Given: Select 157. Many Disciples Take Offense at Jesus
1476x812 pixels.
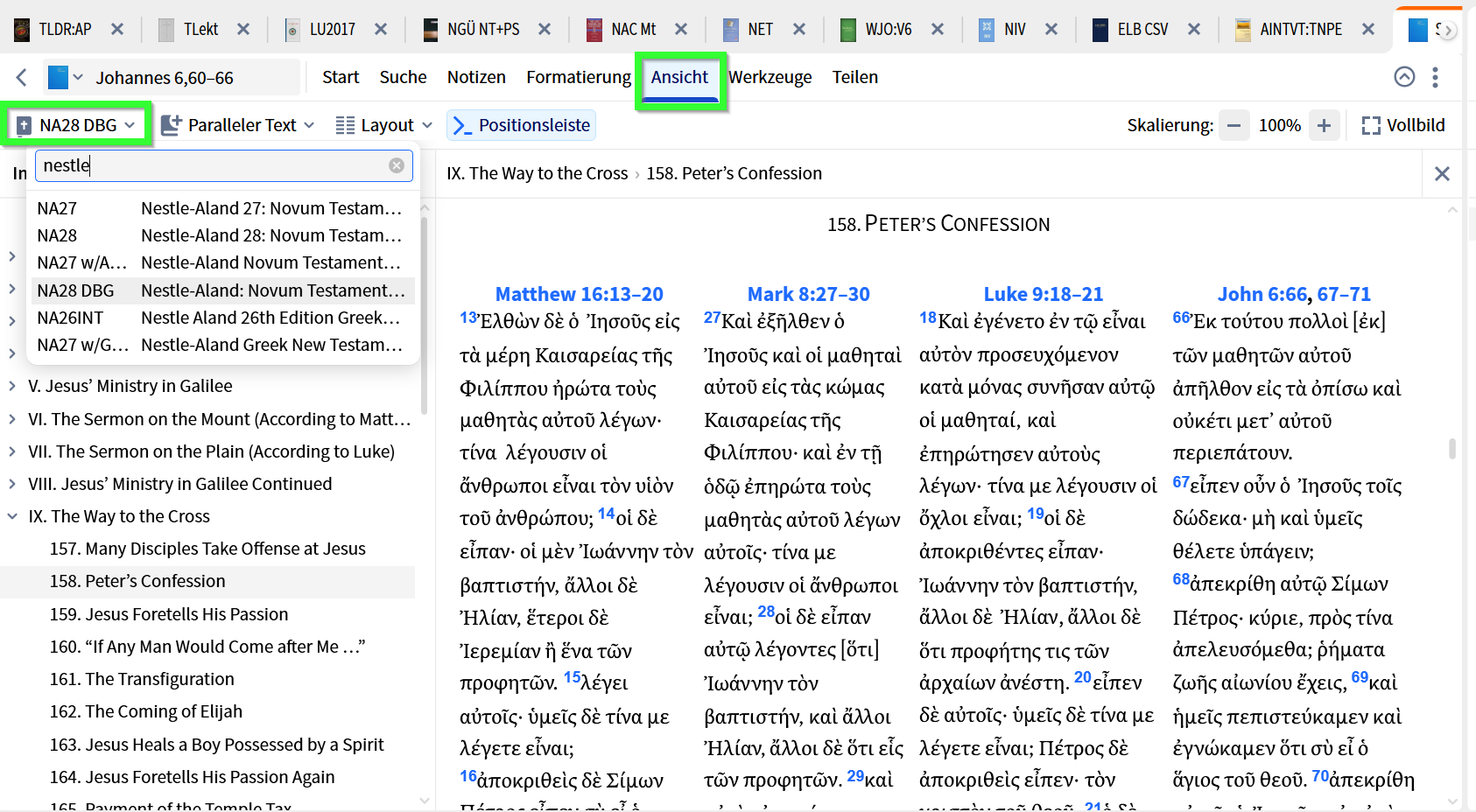Looking at the screenshot, I should click(207, 549).
